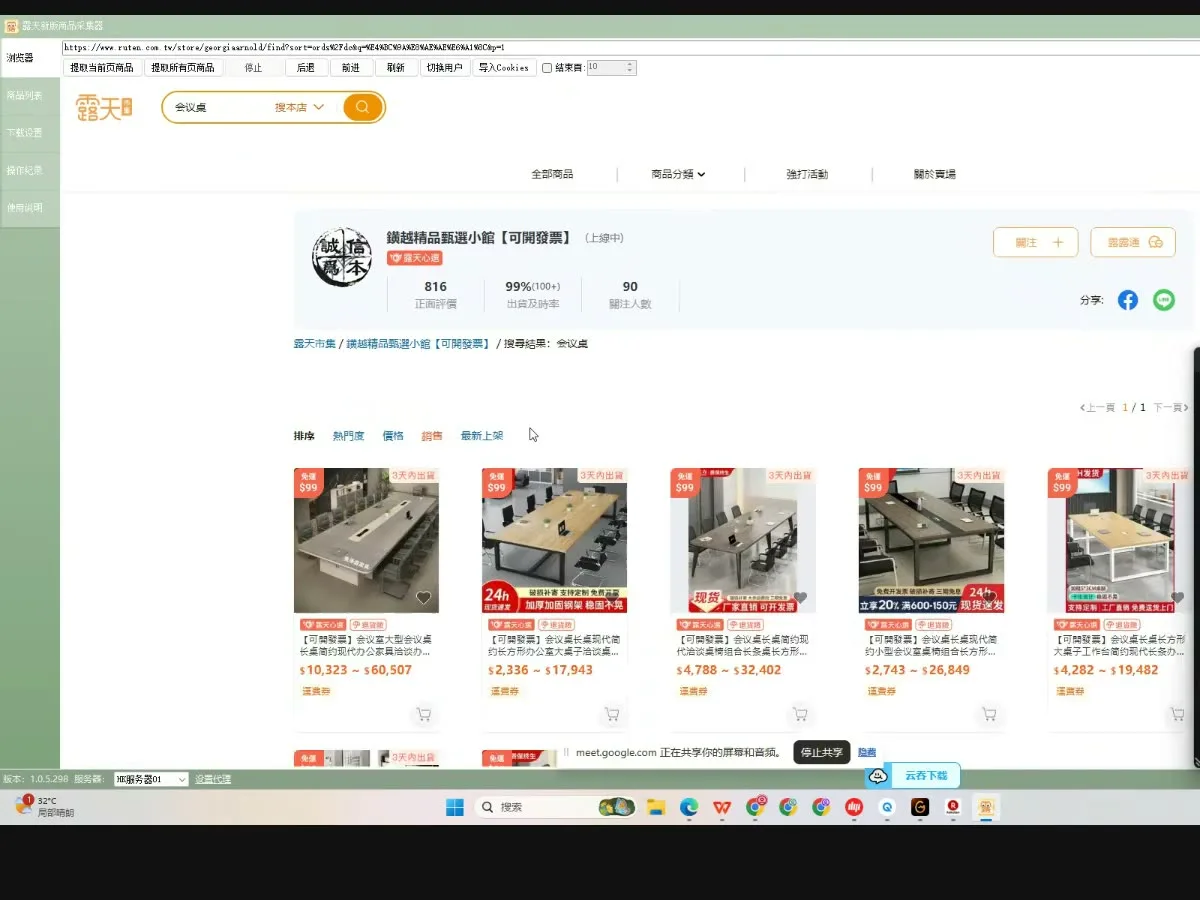Click the 提取所有页商品 button
This screenshot has height=900, width=1200.
[183, 68]
